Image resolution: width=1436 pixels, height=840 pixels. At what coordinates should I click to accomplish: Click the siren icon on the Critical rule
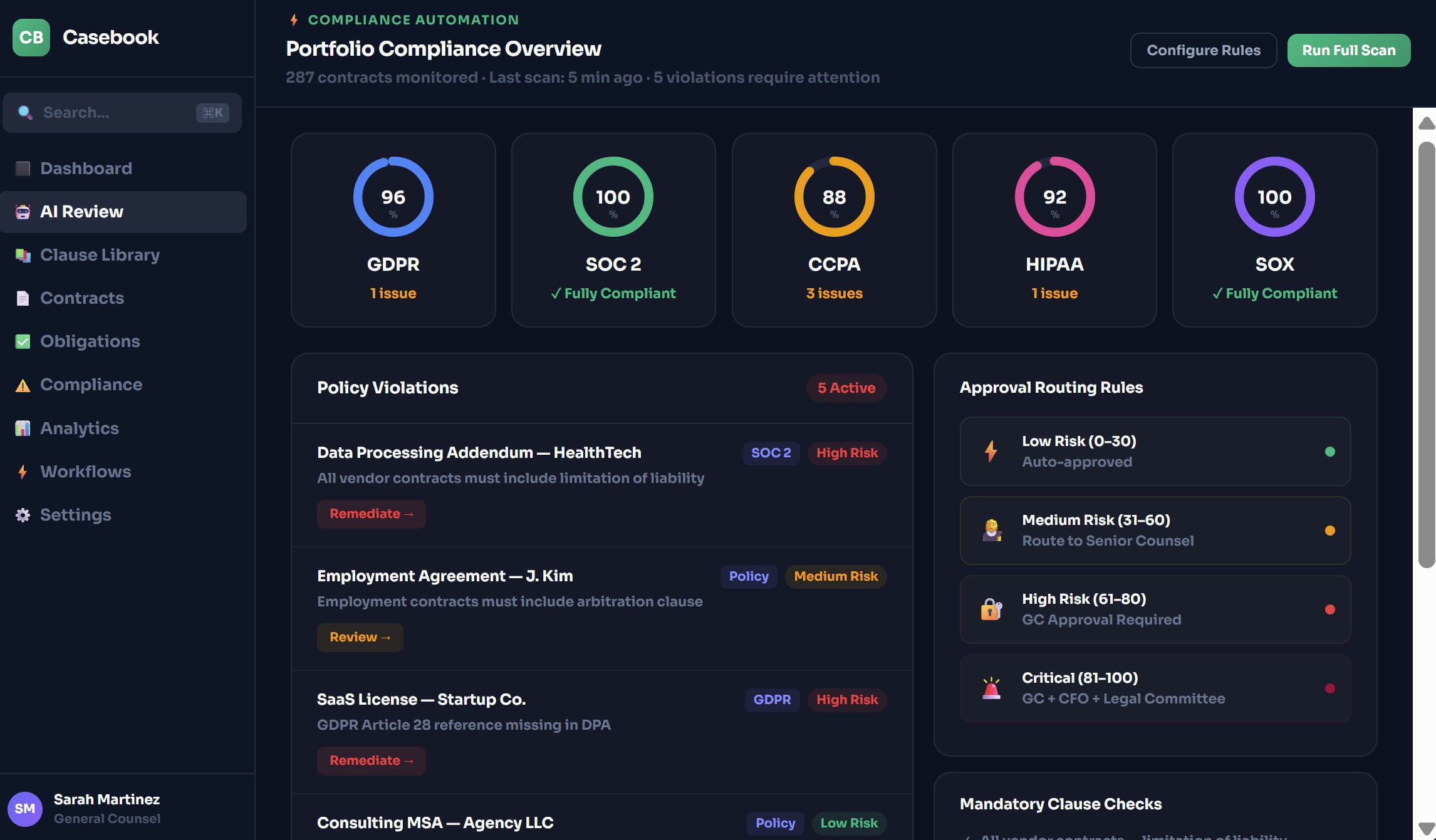click(991, 688)
